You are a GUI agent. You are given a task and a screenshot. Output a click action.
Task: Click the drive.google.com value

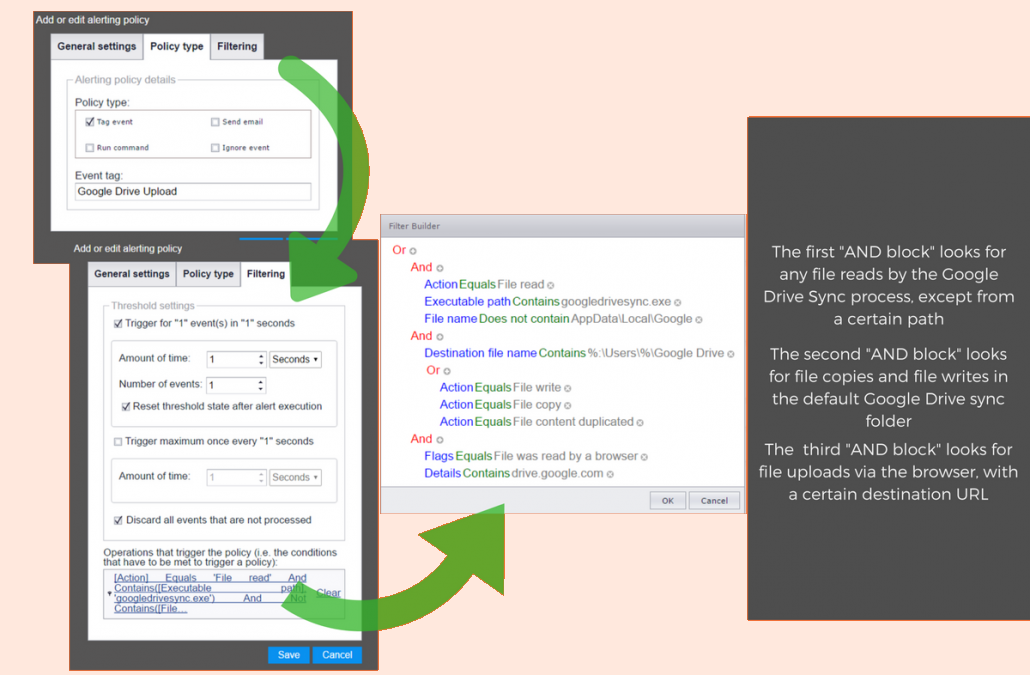click(558, 473)
